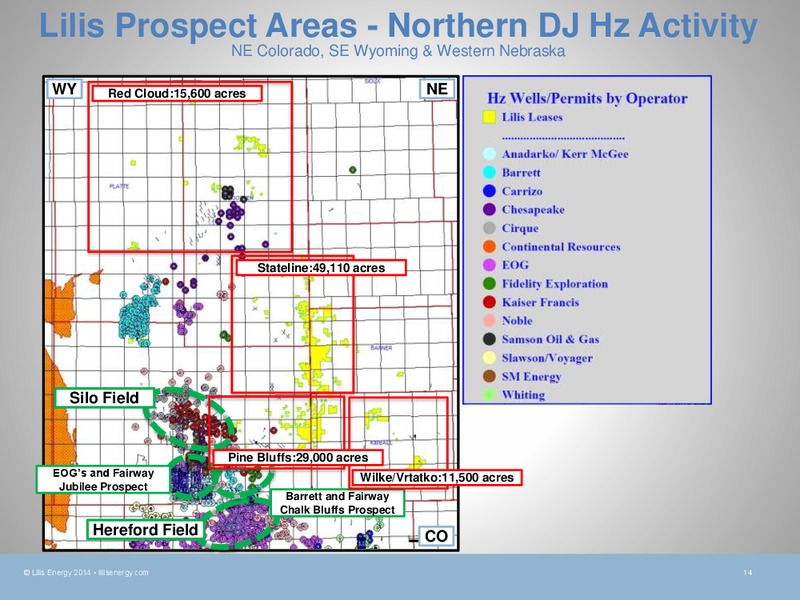Select the 'SM Energy' legend text

click(531, 377)
